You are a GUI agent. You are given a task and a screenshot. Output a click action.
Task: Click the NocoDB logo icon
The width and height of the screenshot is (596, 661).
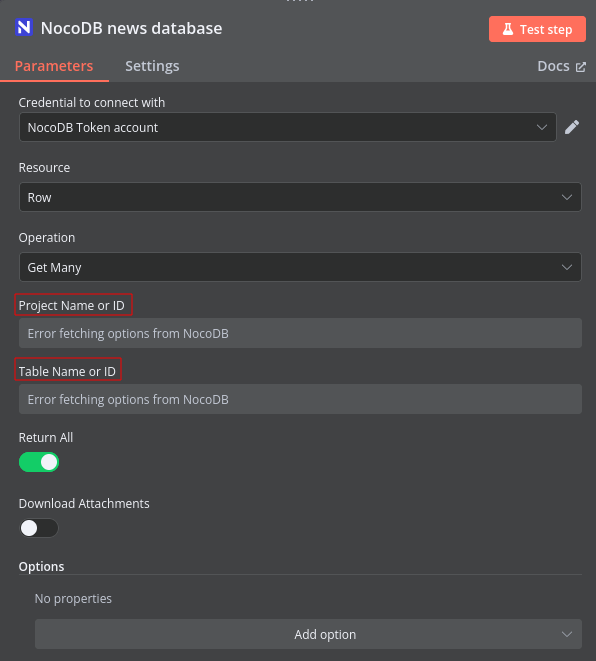point(24,28)
